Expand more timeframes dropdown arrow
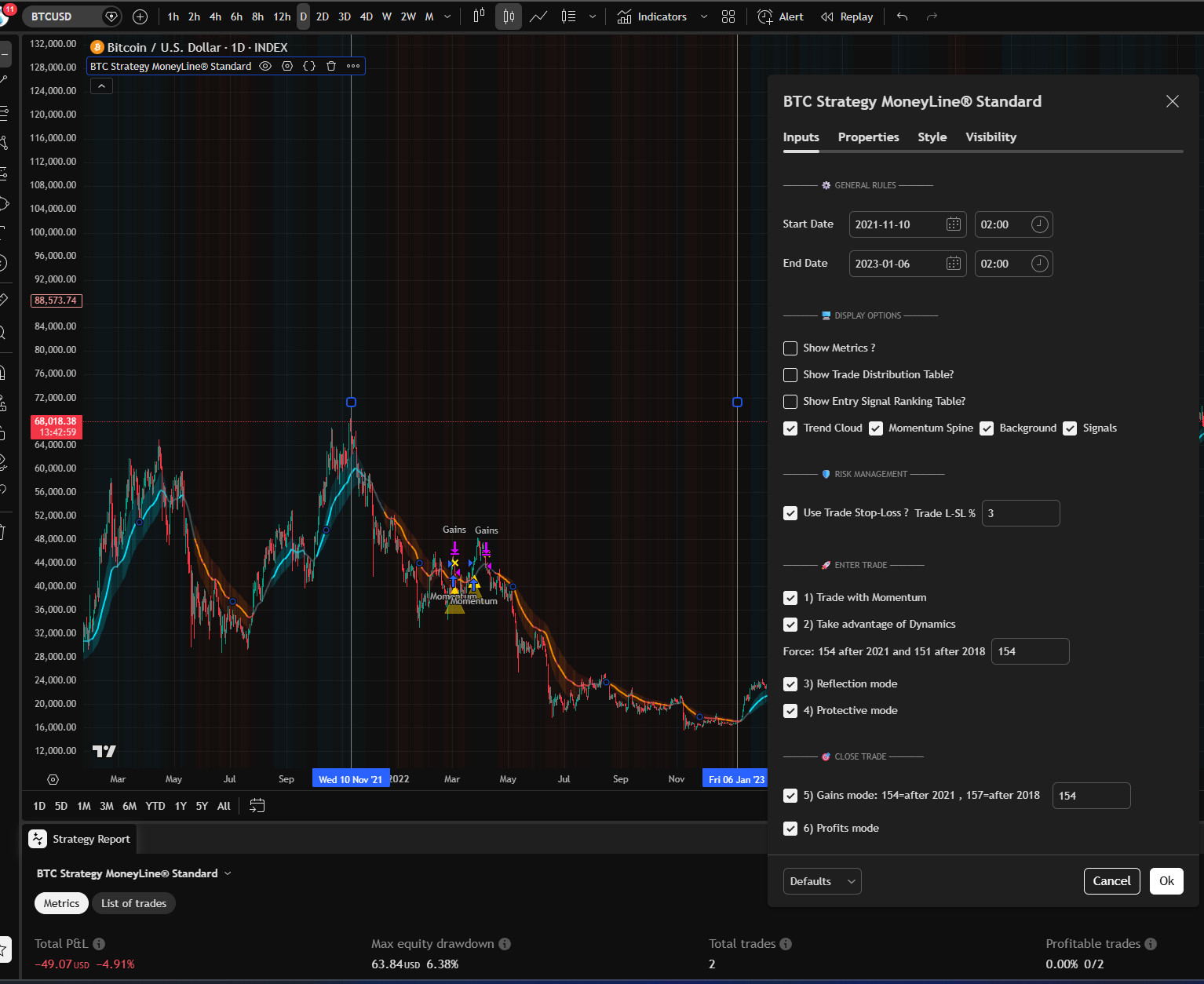This screenshot has height=984, width=1204. click(447, 16)
